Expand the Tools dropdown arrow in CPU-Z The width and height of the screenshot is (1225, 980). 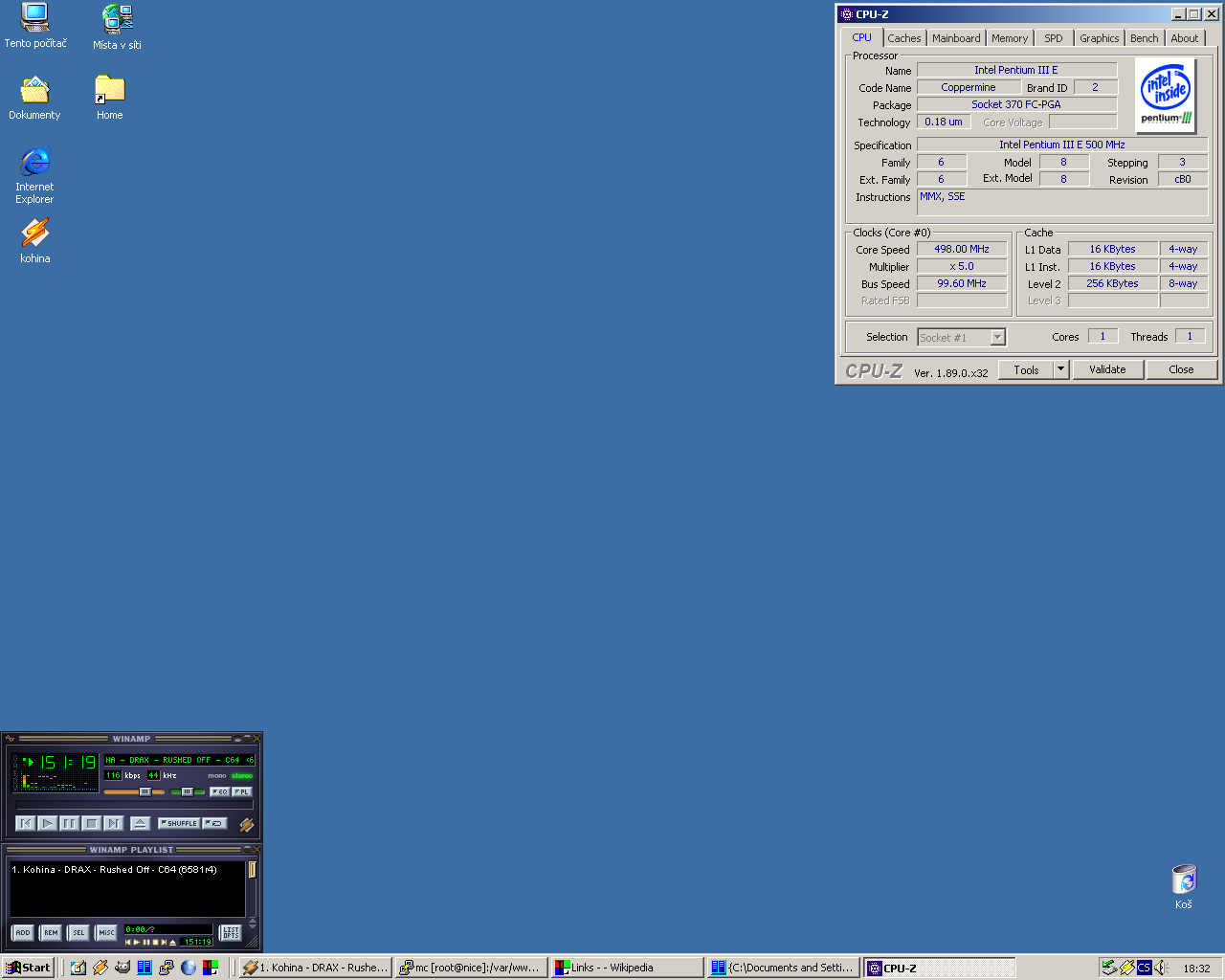tap(1060, 369)
